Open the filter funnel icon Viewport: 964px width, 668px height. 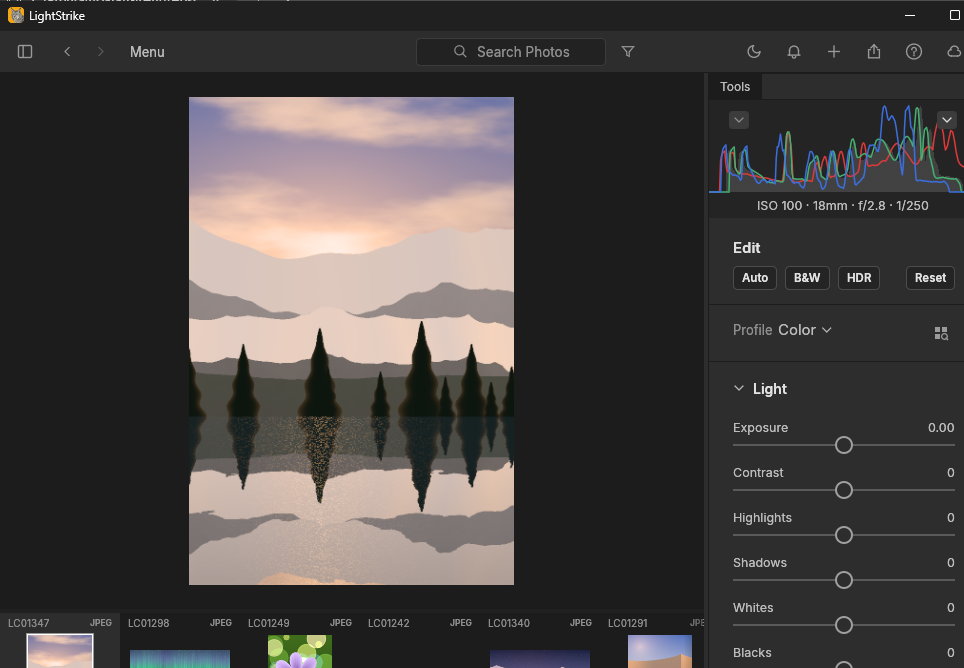click(x=628, y=52)
